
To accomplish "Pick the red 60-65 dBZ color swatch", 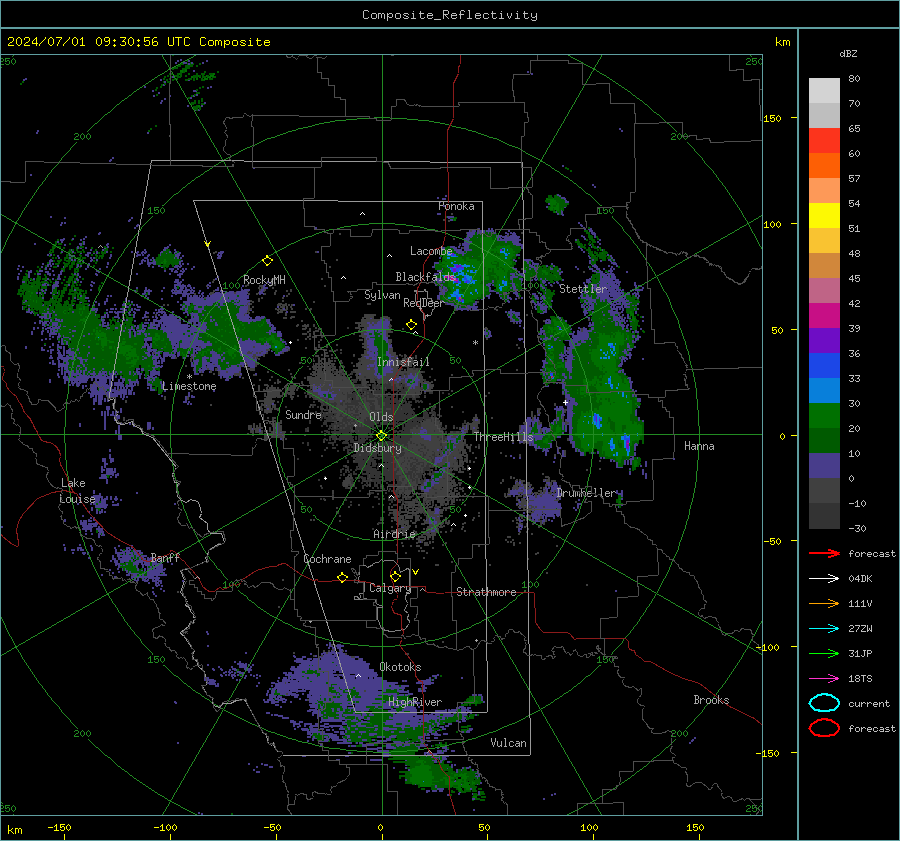I will pos(824,141).
